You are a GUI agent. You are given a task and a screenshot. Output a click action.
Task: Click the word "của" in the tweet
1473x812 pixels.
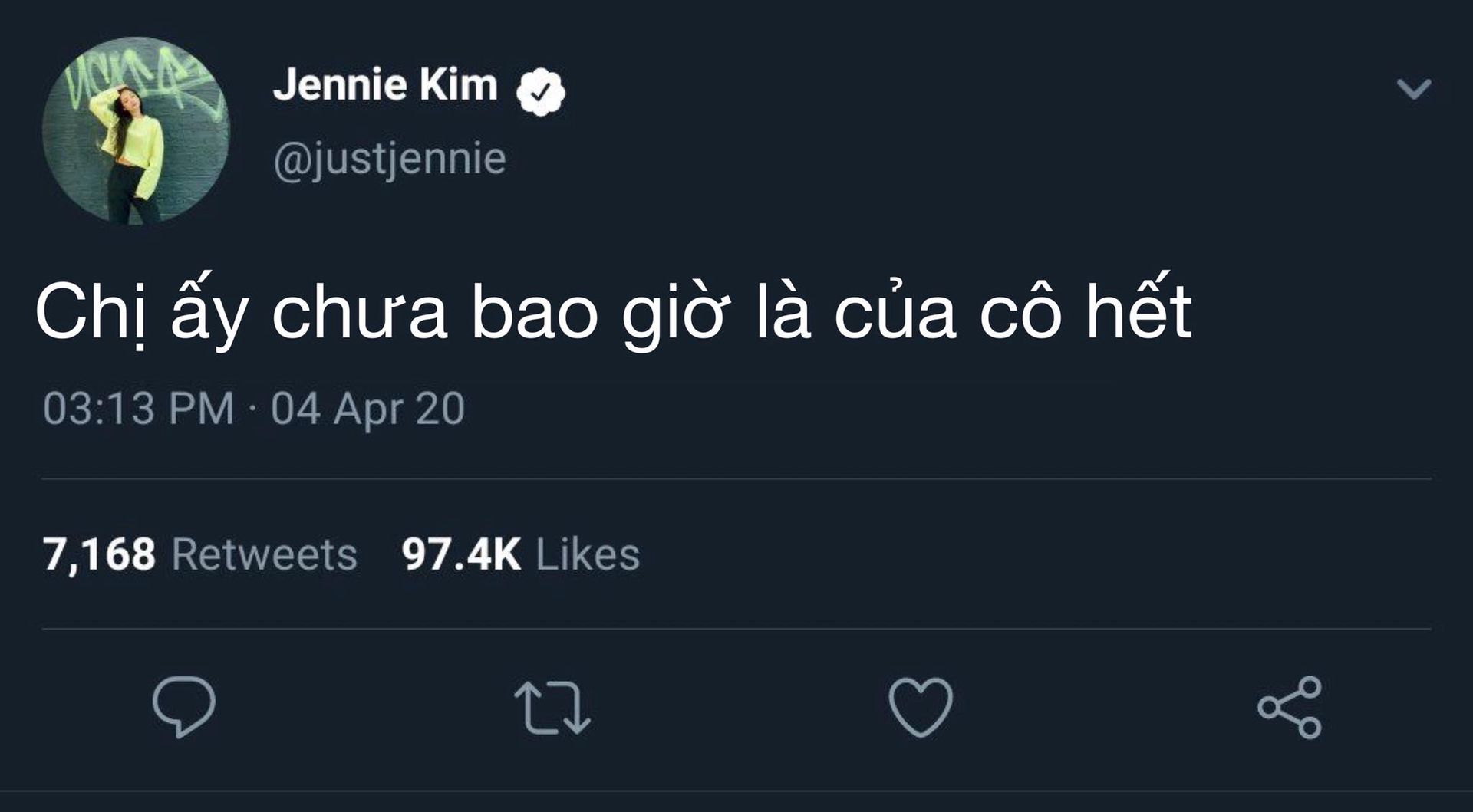[x=895, y=313]
